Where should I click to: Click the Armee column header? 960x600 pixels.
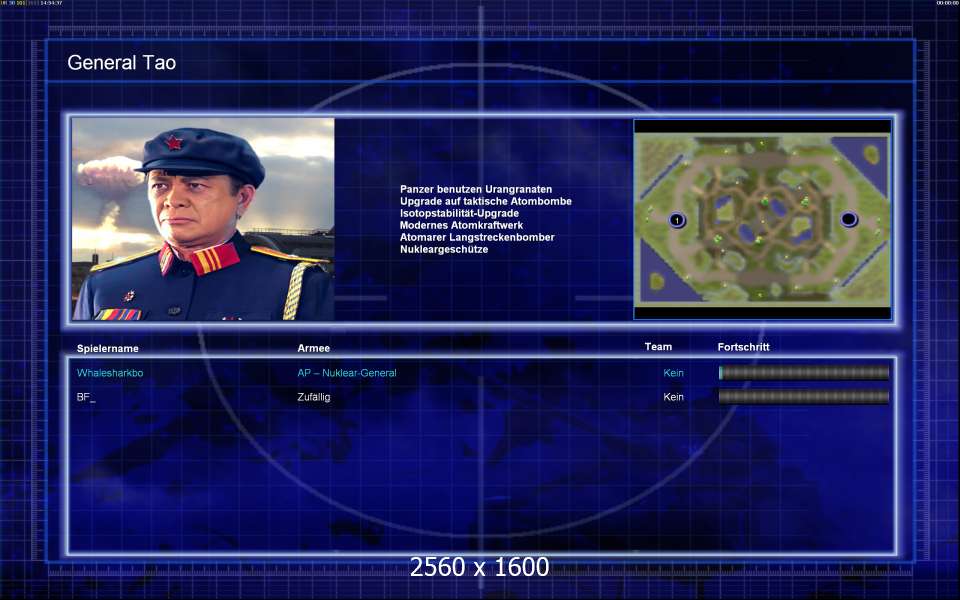point(313,348)
